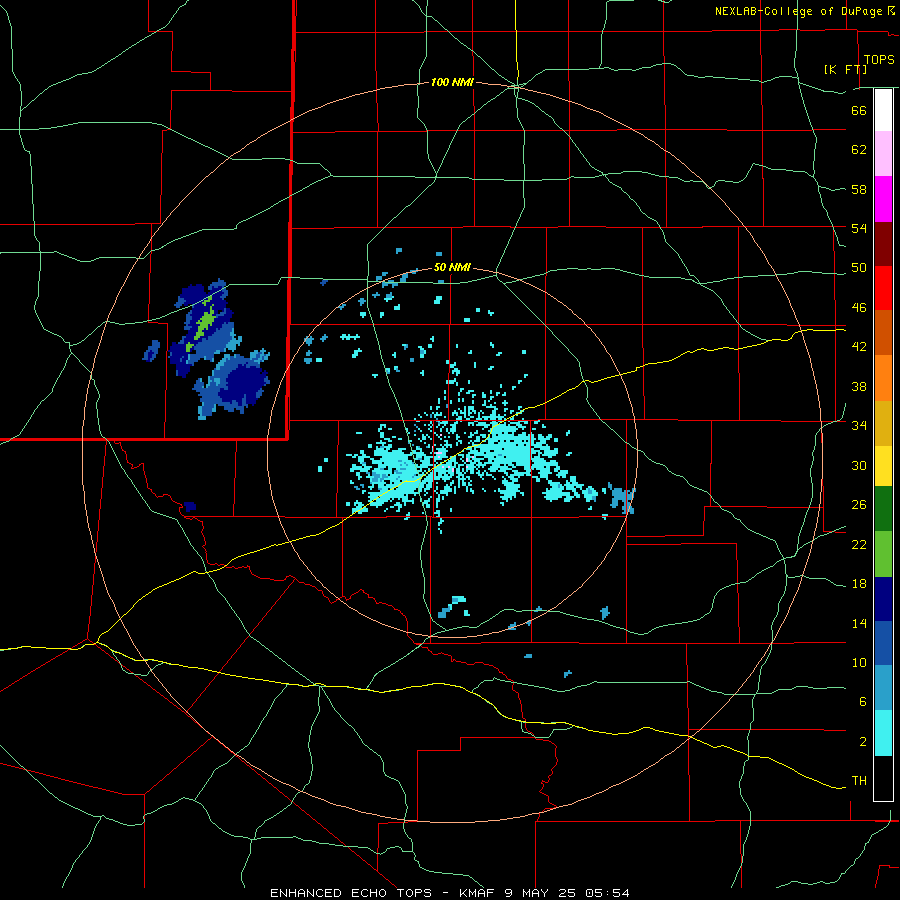Click the gold 34 K FT legend swatch
900x900 pixels.
[x=883, y=423]
